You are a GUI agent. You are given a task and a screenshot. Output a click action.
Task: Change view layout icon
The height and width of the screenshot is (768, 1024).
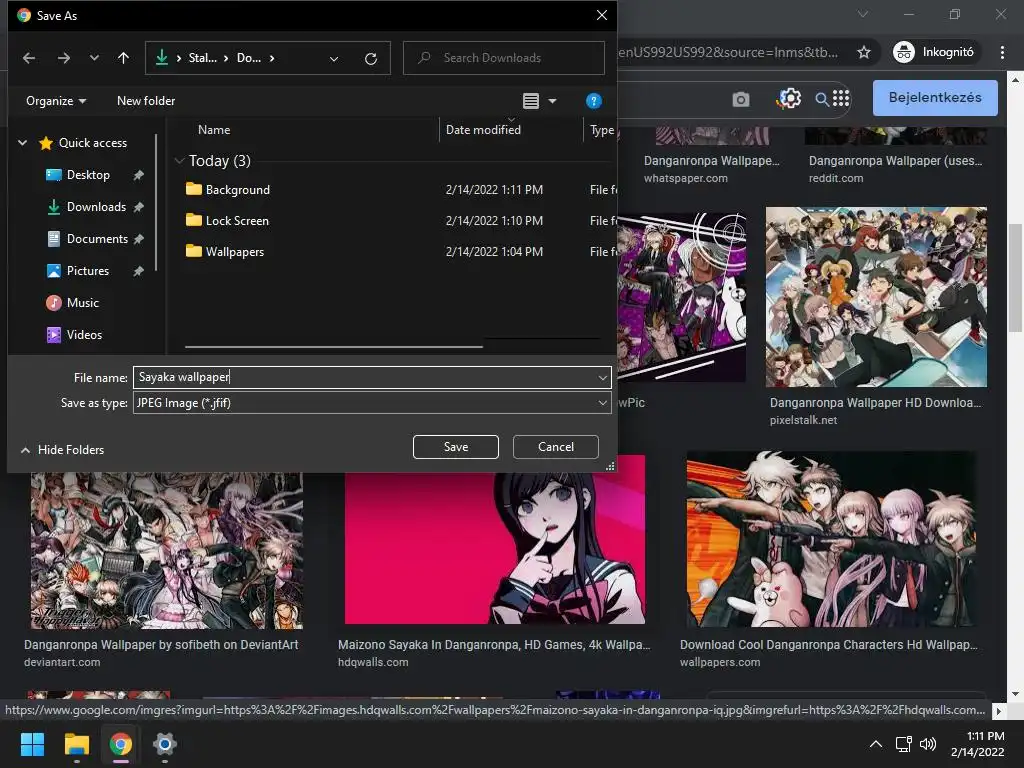pyautogui.click(x=531, y=101)
